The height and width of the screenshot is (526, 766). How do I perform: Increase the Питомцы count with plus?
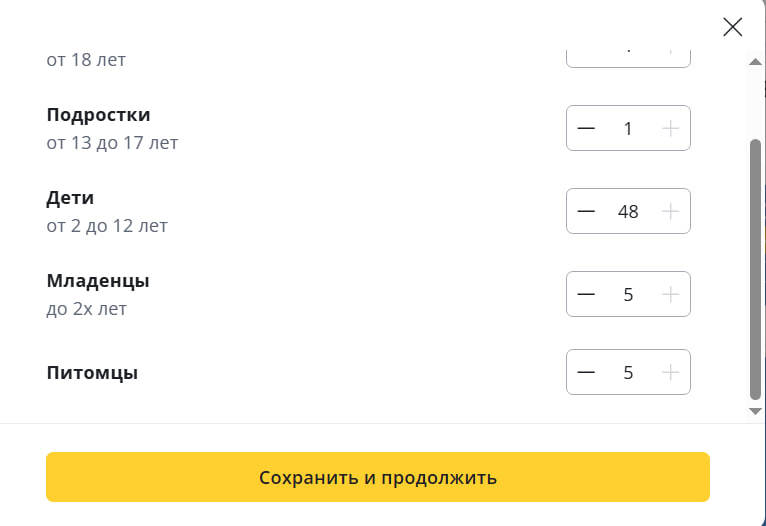pyautogui.click(x=671, y=372)
